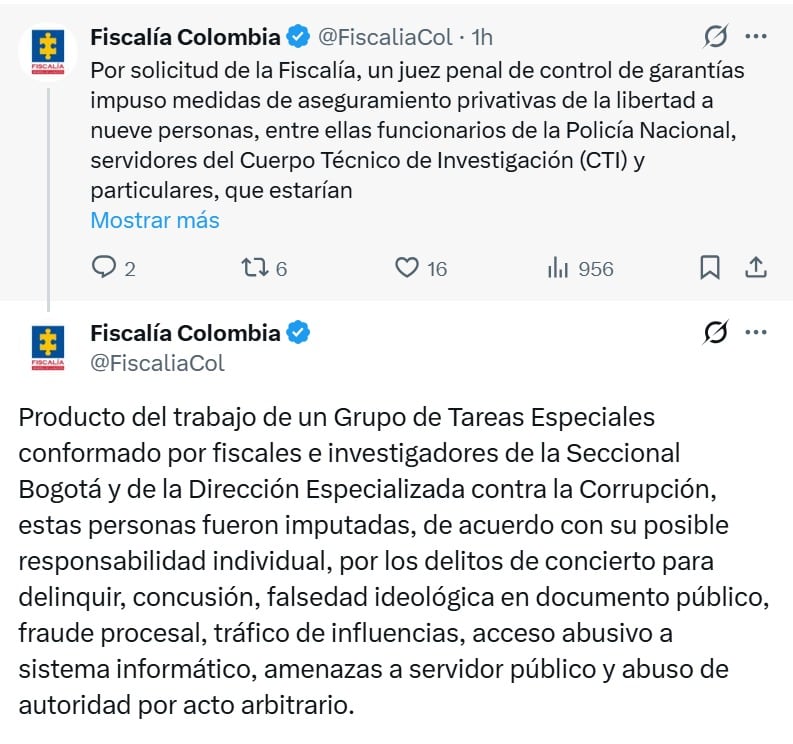Screen dimensions: 793x744
Task: Click the verified badge on the second tweet
Action: pyautogui.click(x=299, y=333)
